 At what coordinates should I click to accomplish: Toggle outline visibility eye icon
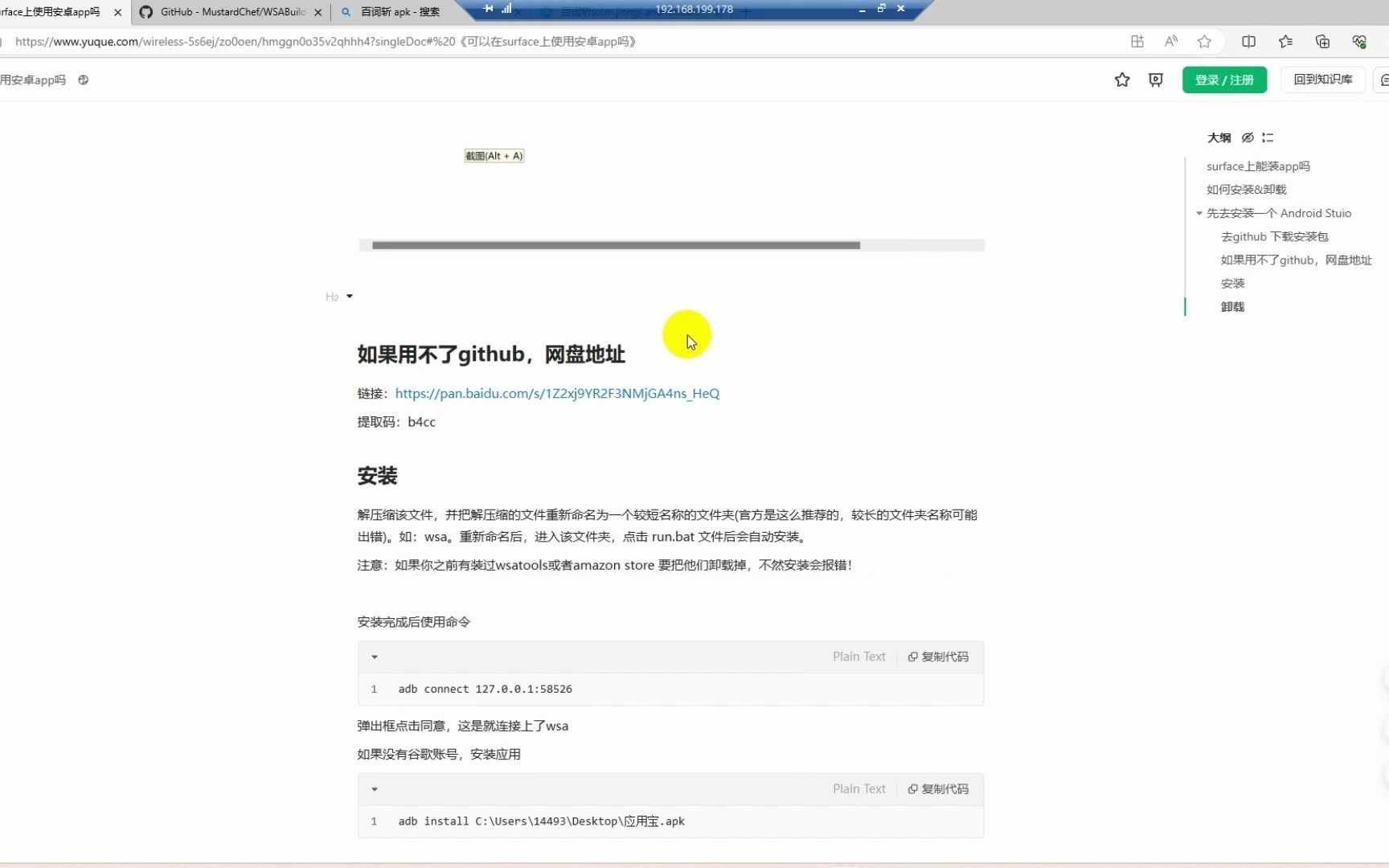1248,137
